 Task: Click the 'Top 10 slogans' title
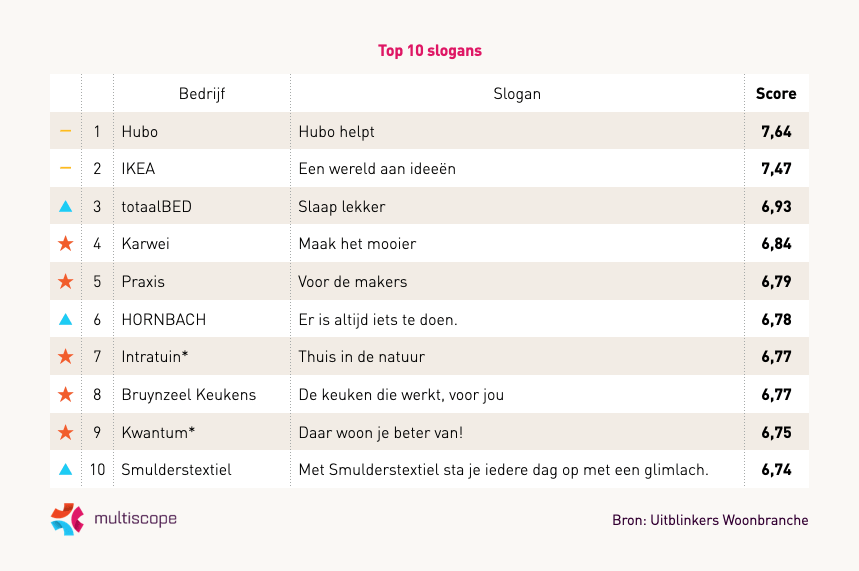[430, 50]
